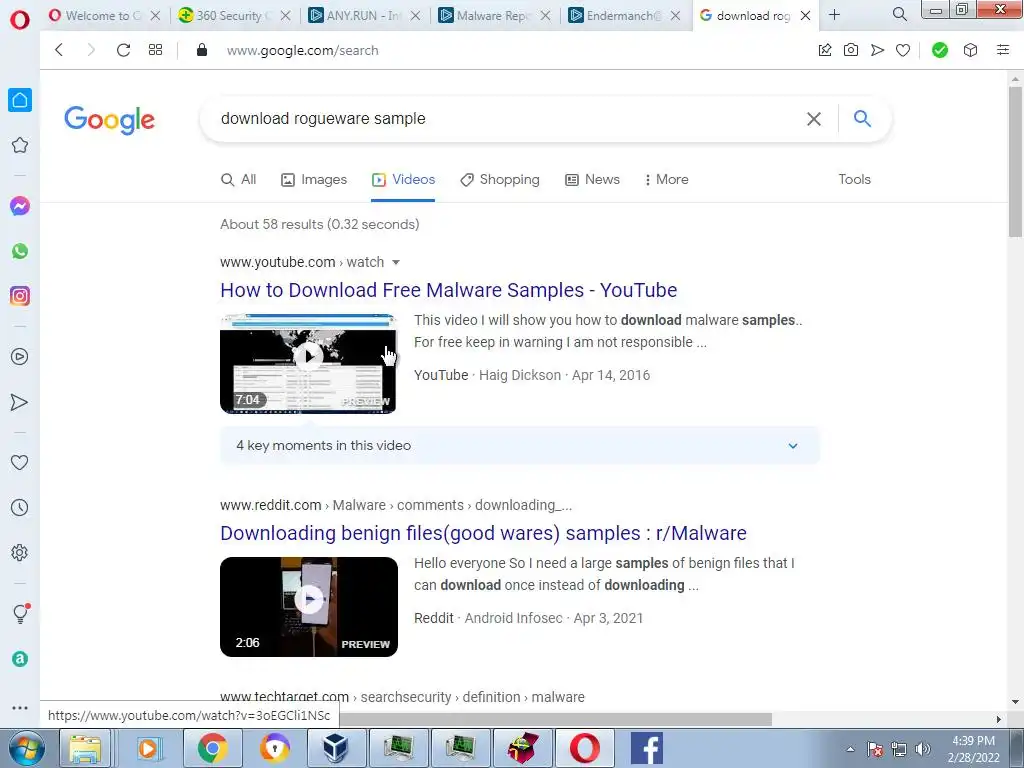Switch to Shopping results tab
Viewport: 1024px width, 768px height.
[x=500, y=180]
